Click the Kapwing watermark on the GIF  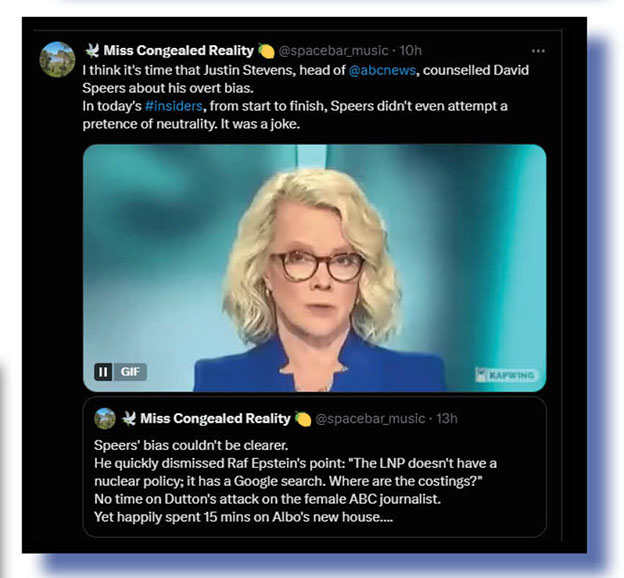(x=507, y=375)
